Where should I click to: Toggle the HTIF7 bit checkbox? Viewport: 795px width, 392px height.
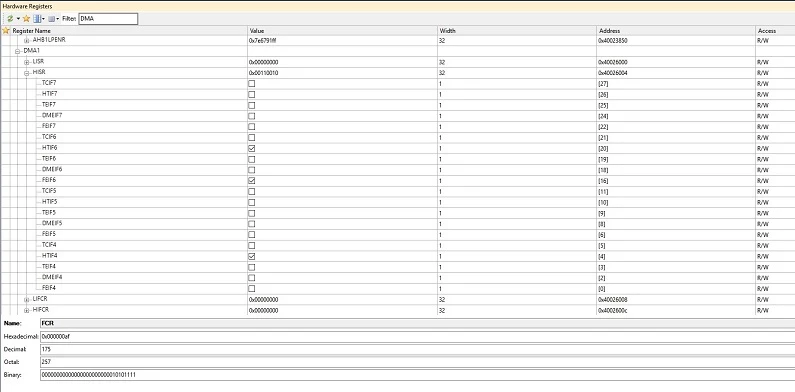click(251, 94)
